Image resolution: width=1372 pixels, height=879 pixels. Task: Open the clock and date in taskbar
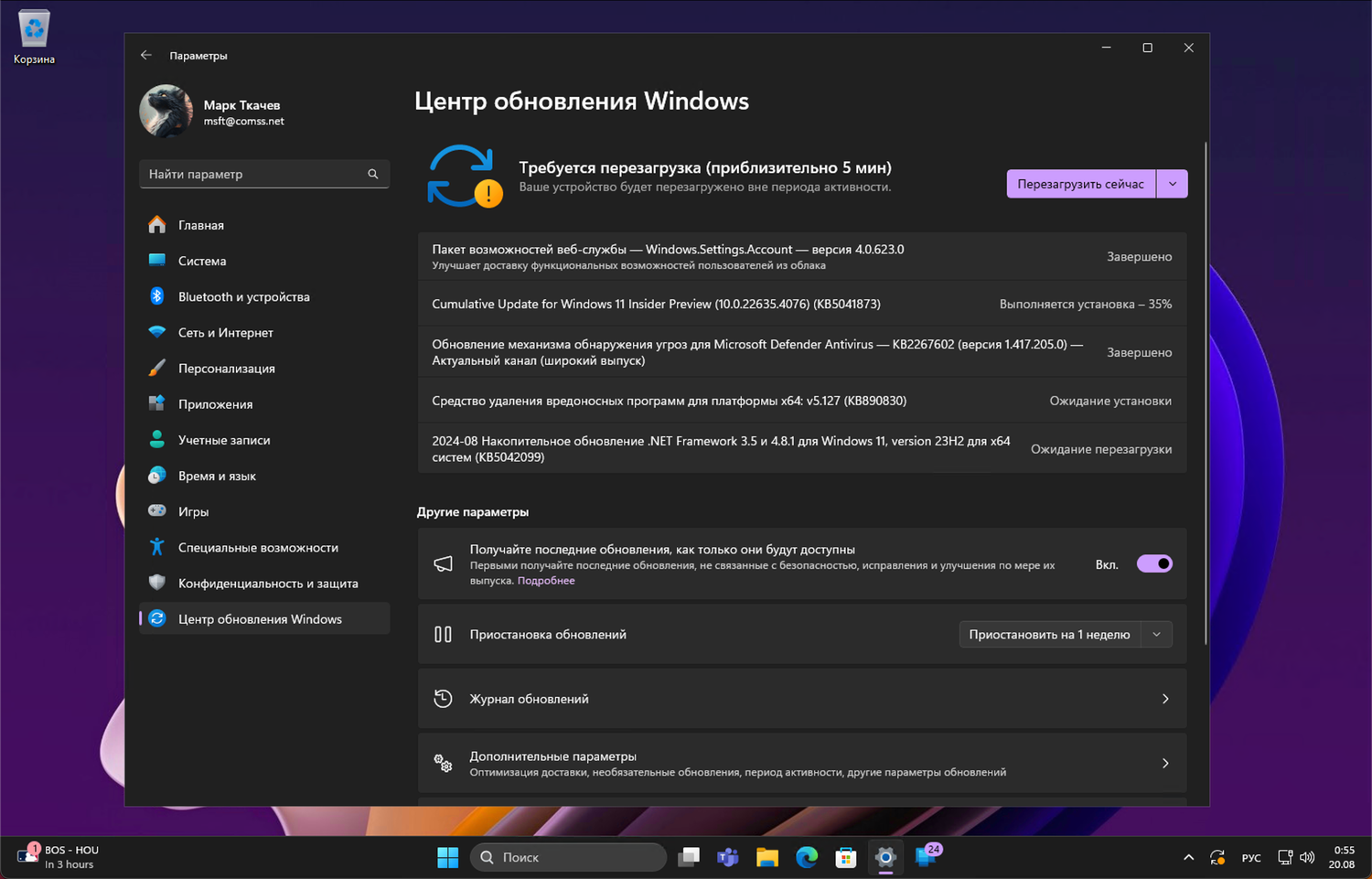1342,857
